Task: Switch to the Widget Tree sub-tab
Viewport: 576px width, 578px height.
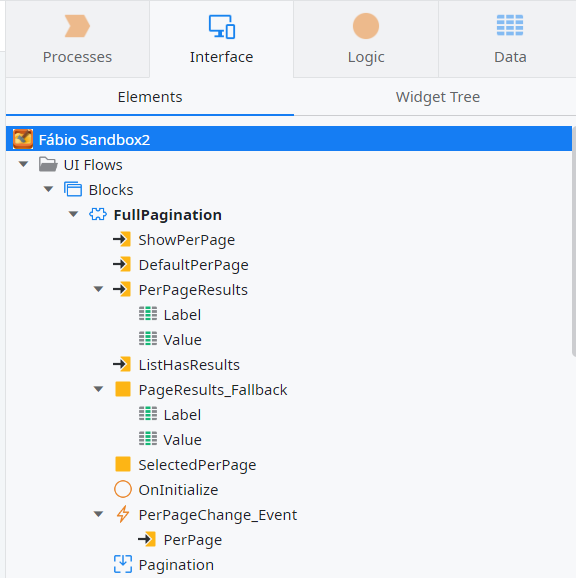Action: pyautogui.click(x=438, y=97)
